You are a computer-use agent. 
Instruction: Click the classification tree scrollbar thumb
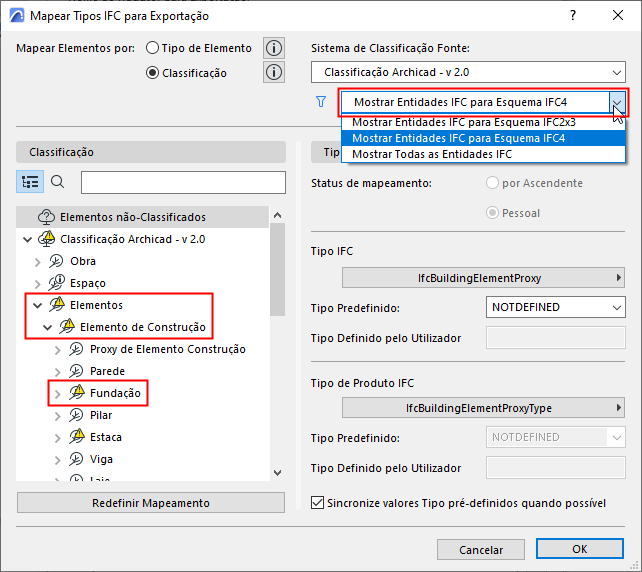[277, 269]
